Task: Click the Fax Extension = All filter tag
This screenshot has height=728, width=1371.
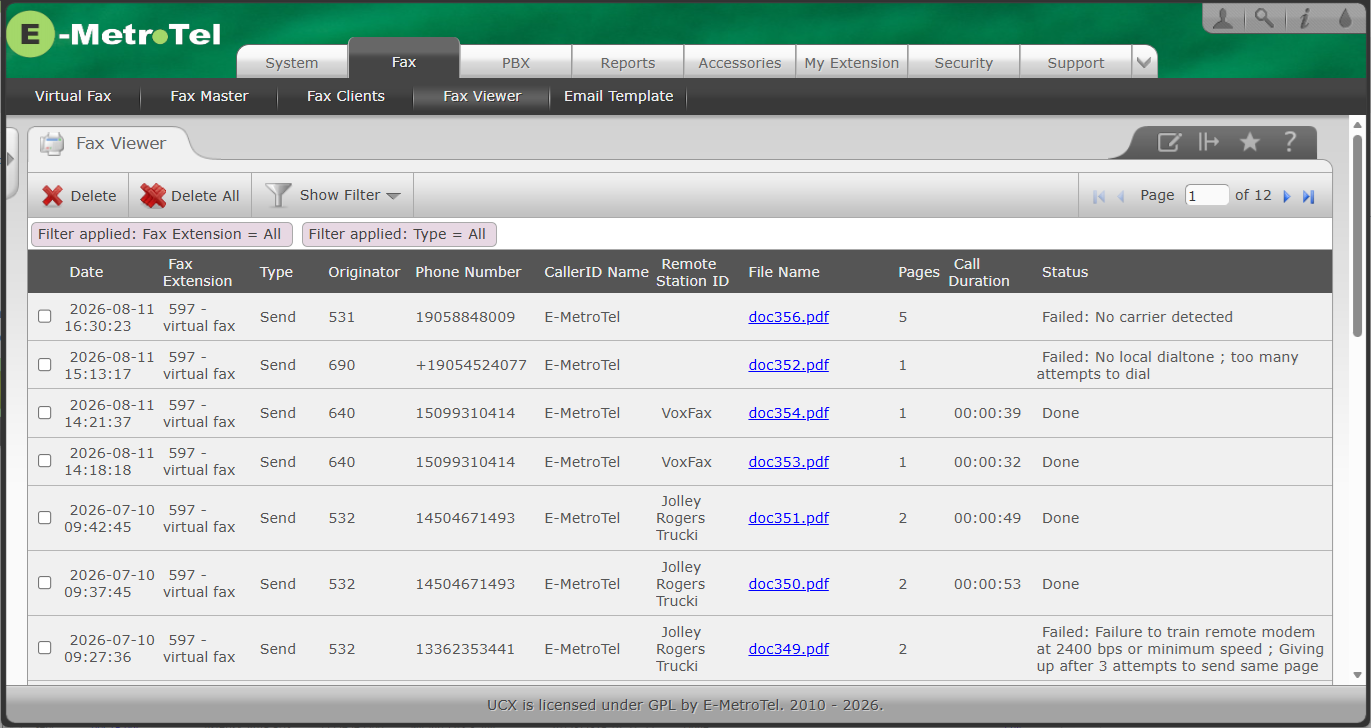Action: tap(162, 234)
